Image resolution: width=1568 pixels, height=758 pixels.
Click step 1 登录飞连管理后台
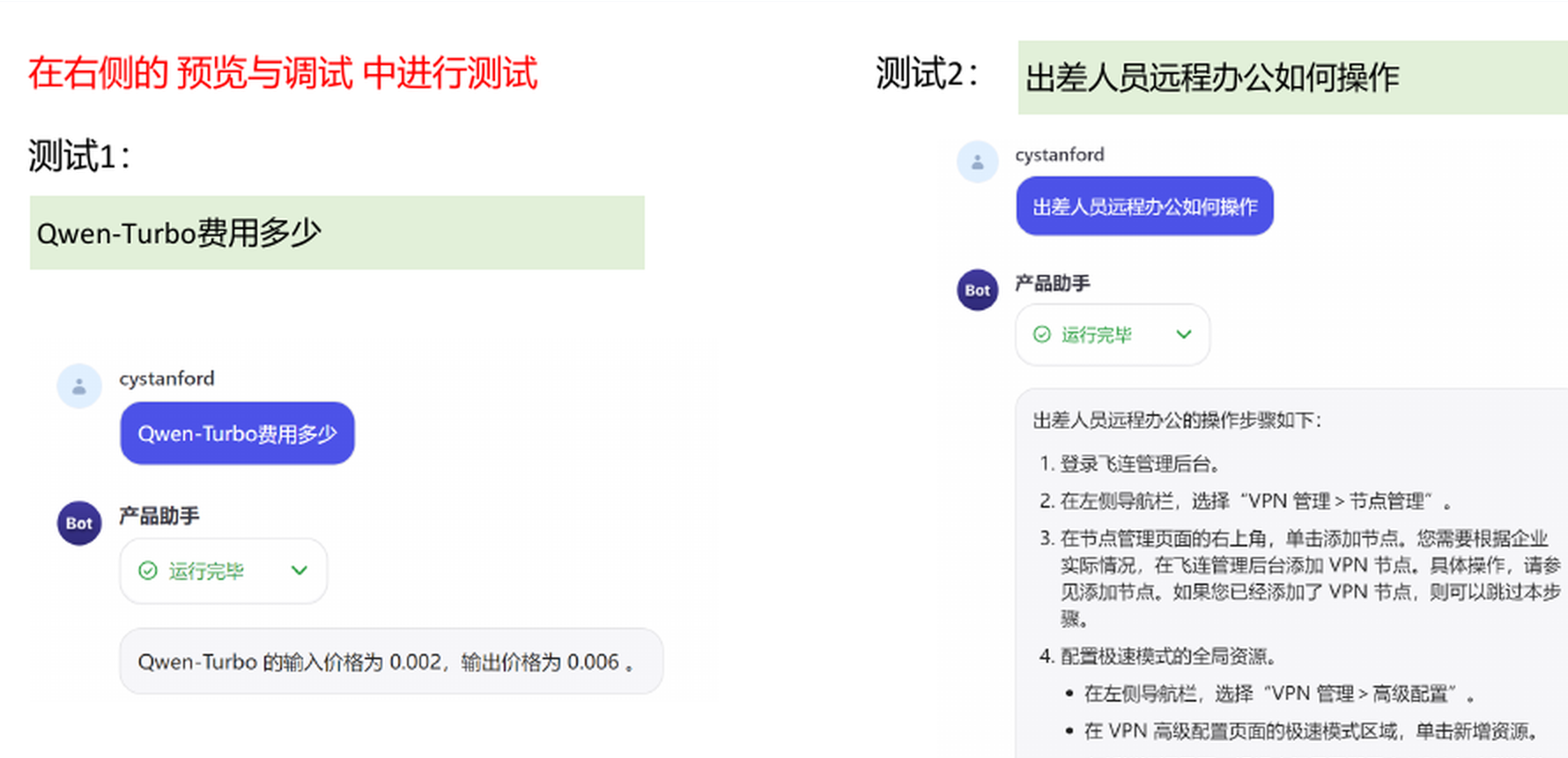coord(1130,464)
